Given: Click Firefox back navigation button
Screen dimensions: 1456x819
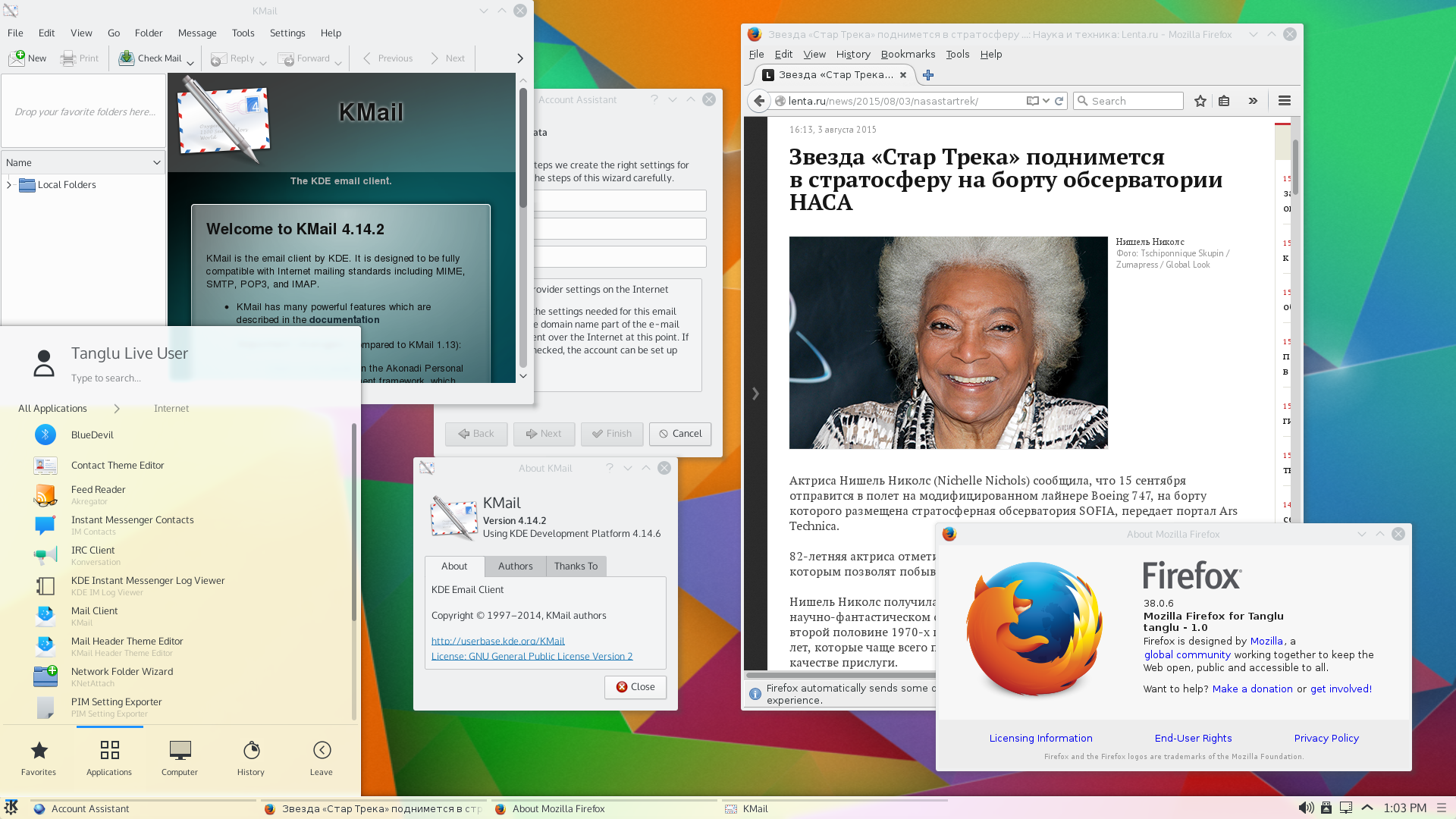Looking at the screenshot, I should tap(759, 101).
